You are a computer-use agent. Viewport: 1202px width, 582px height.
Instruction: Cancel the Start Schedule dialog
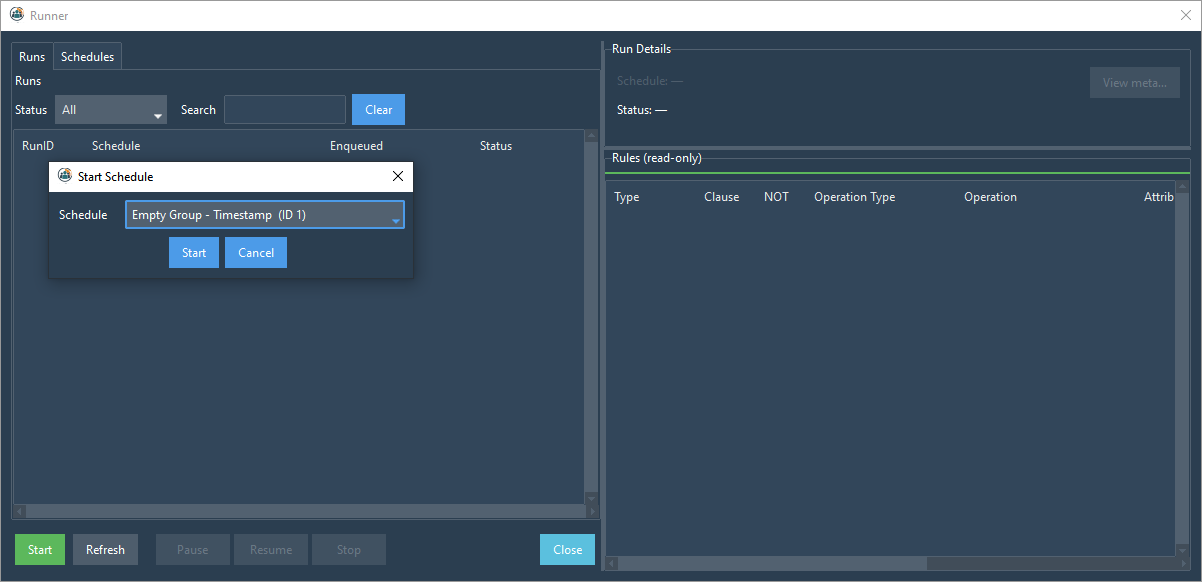click(255, 252)
